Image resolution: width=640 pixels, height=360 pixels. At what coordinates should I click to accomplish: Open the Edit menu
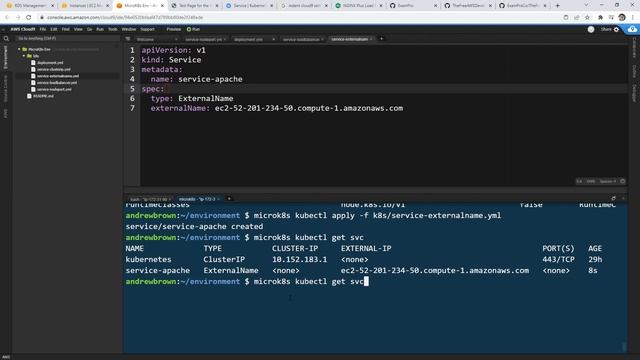(54, 29)
